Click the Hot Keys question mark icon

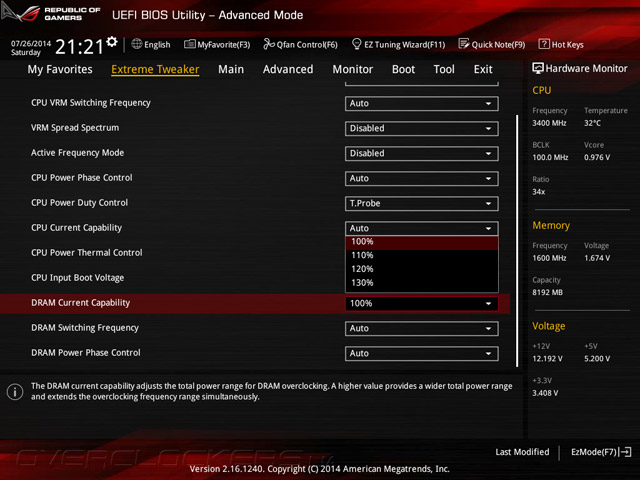click(544, 44)
